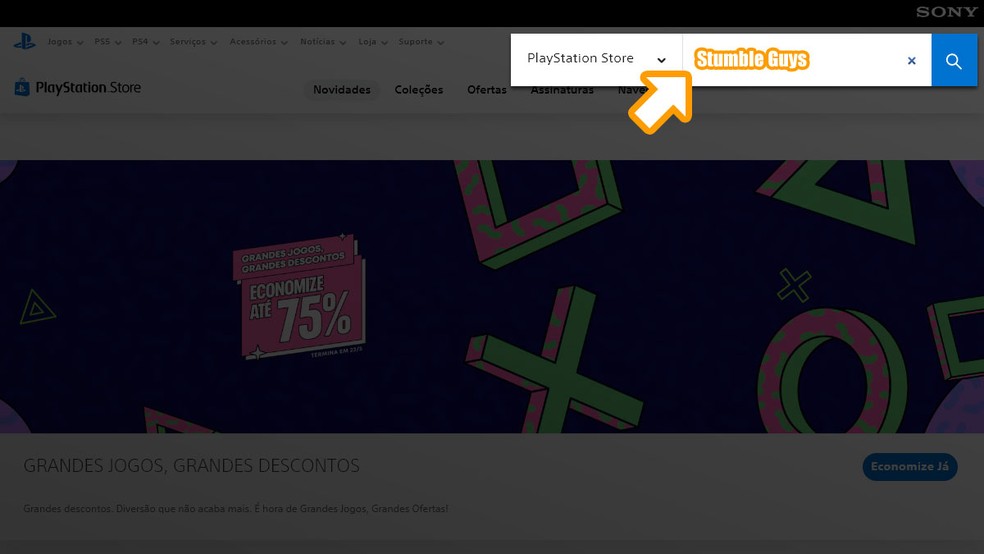Expand the Loja menu
Screen dimensions: 984x554
(373, 42)
